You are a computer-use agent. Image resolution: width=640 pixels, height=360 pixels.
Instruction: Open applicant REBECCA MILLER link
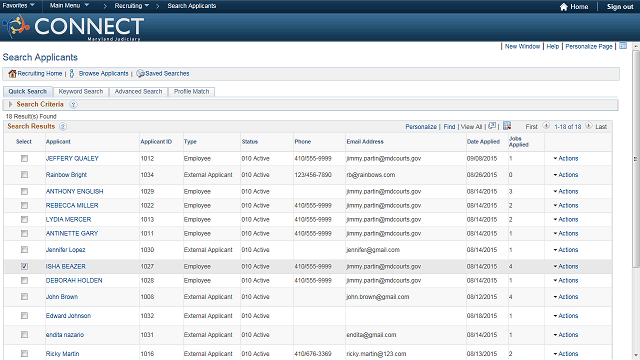pos(72,205)
